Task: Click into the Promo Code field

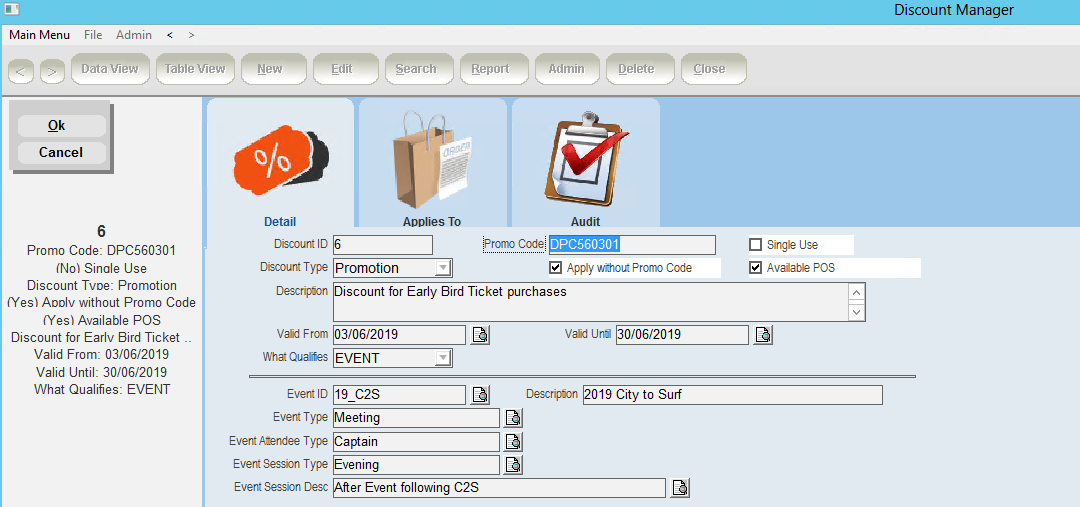Action: 632,245
